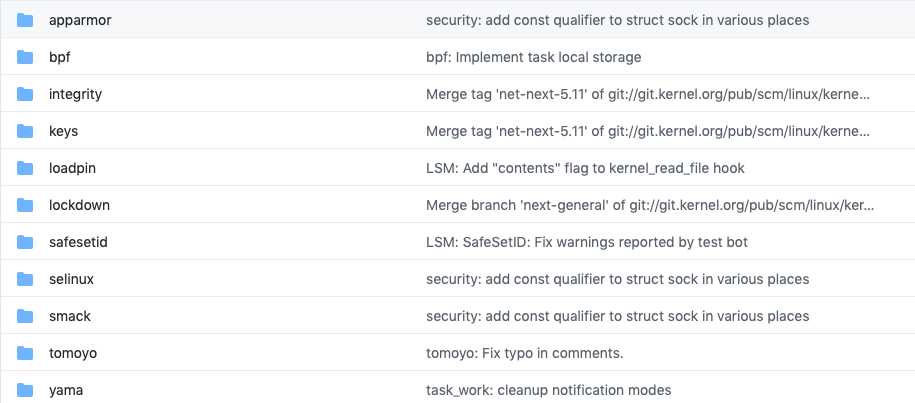Navigate into the selinux directory
The width and height of the screenshot is (915, 403).
[71, 279]
